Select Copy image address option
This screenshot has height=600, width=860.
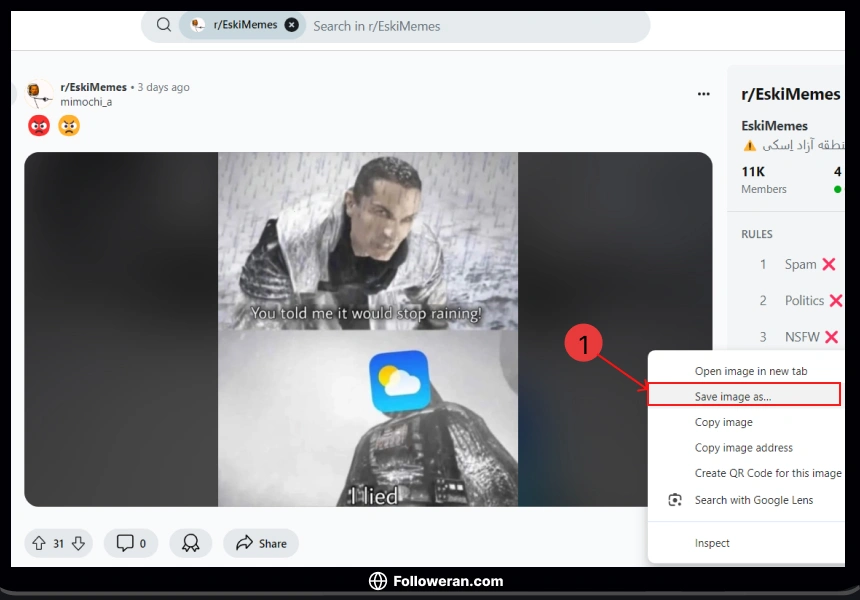coord(742,447)
